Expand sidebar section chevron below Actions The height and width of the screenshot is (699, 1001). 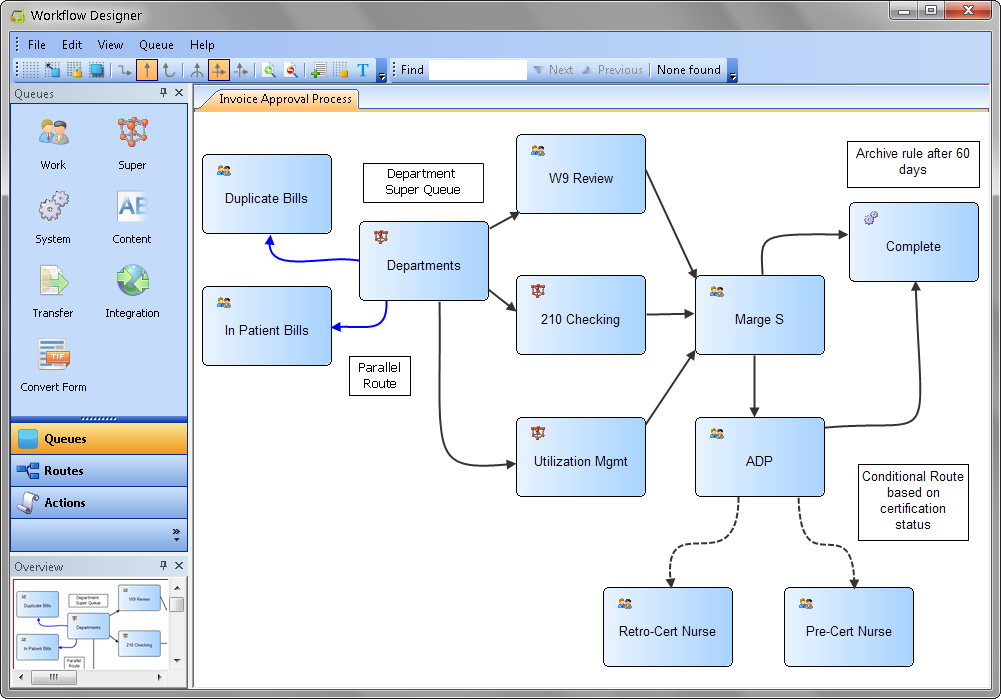point(176,535)
